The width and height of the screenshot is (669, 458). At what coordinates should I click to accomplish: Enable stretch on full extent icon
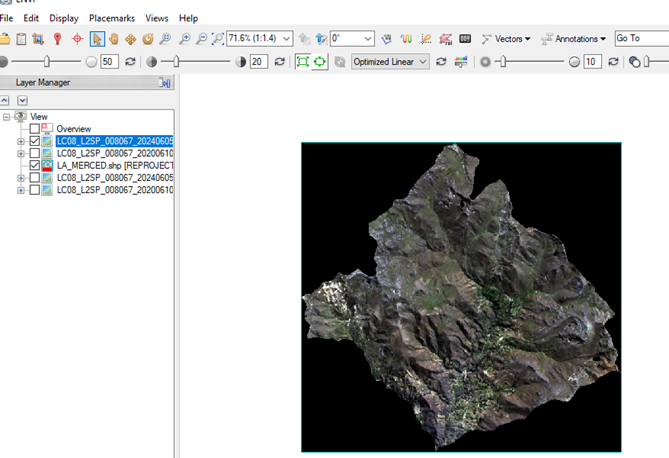click(303, 62)
